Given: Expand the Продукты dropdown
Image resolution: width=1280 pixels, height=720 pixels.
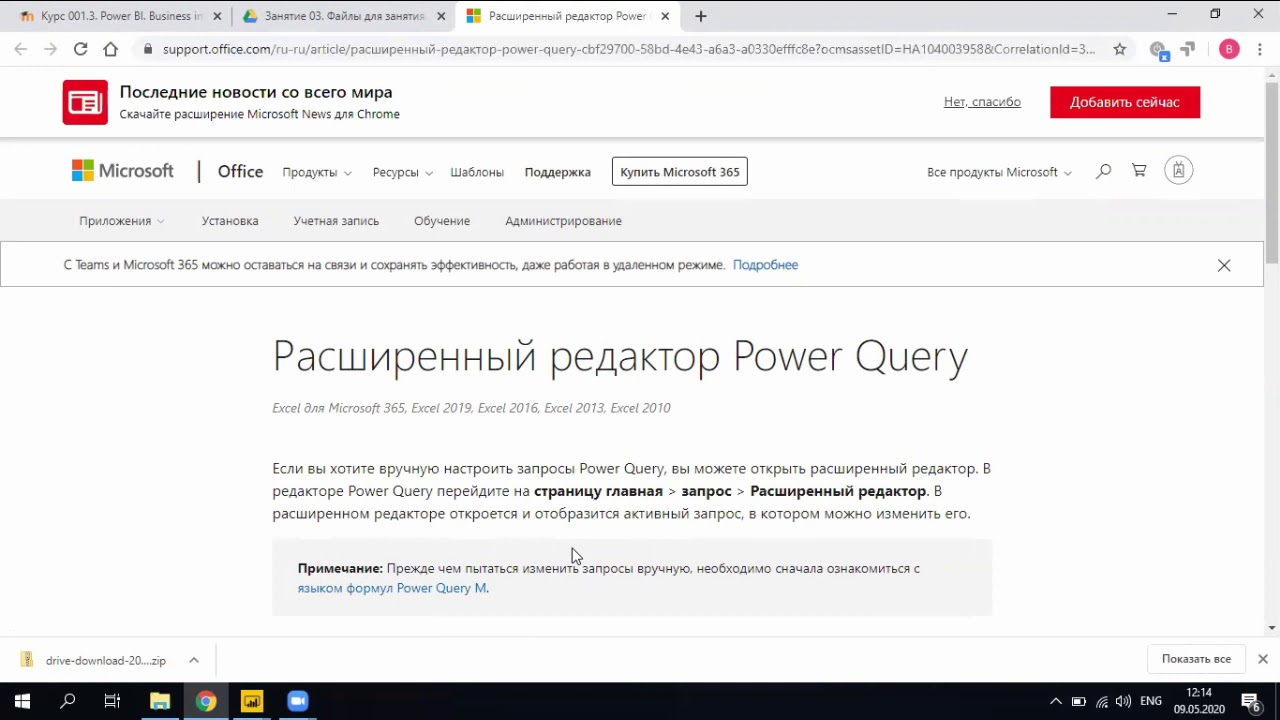Looking at the screenshot, I should [x=316, y=172].
